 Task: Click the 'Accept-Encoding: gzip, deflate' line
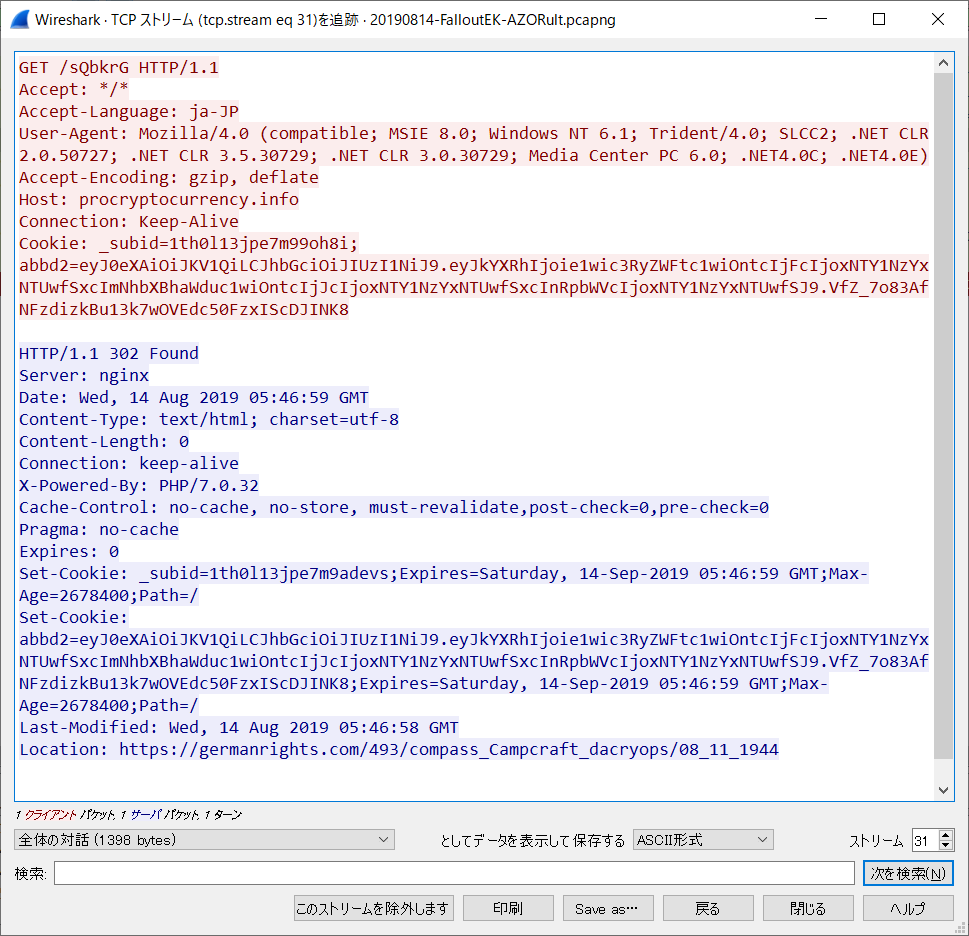pyautogui.click(x=169, y=177)
